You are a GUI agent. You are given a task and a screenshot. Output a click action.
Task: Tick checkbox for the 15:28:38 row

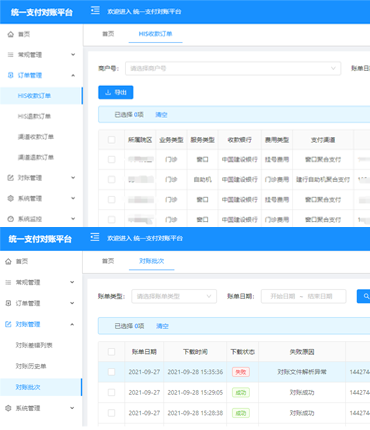112,413
